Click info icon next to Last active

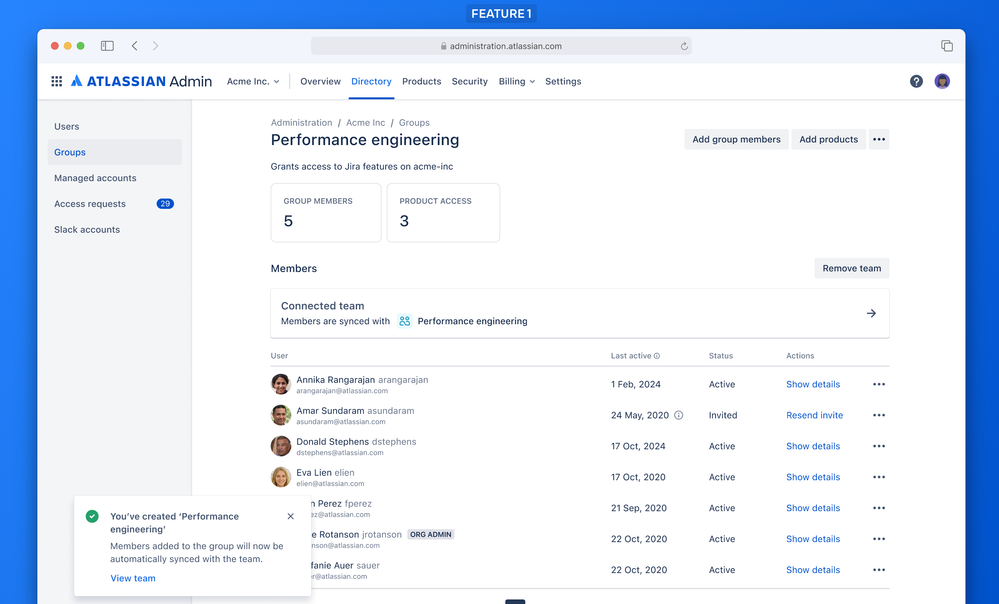coord(657,356)
